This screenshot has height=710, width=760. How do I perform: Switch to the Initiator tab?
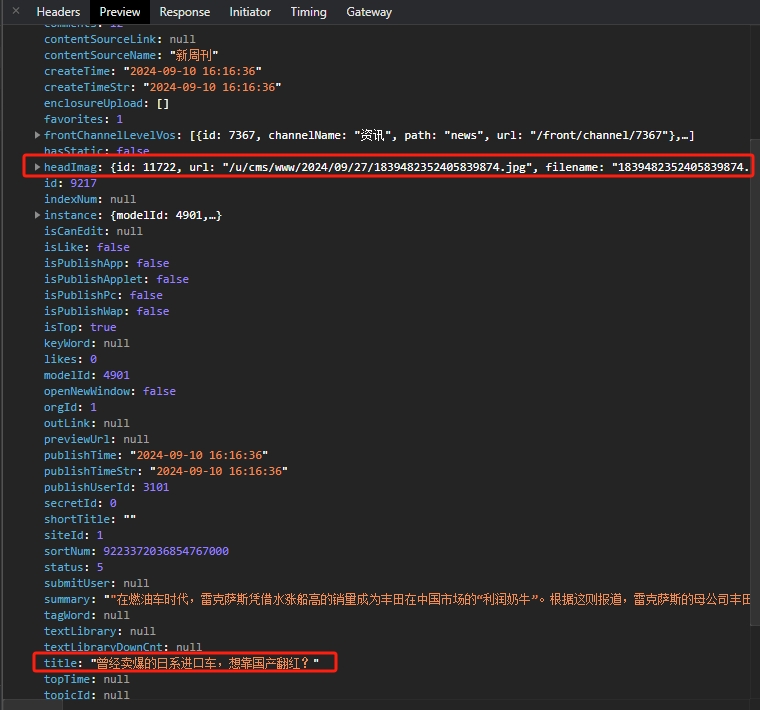tap(250, 12)
